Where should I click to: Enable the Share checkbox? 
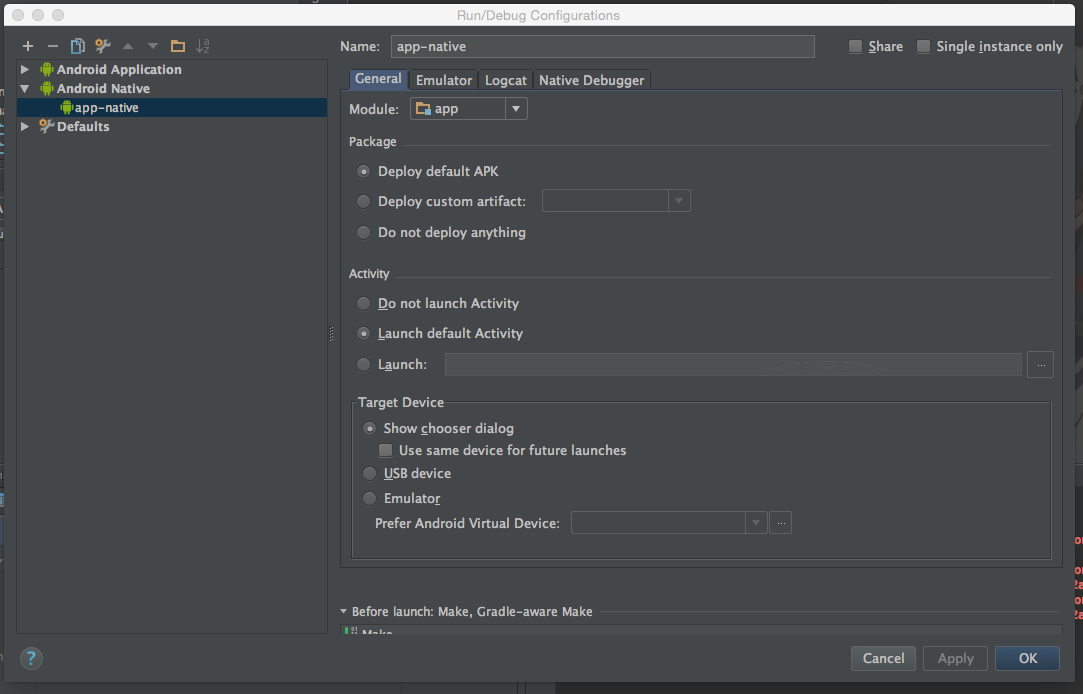[855, 46]
